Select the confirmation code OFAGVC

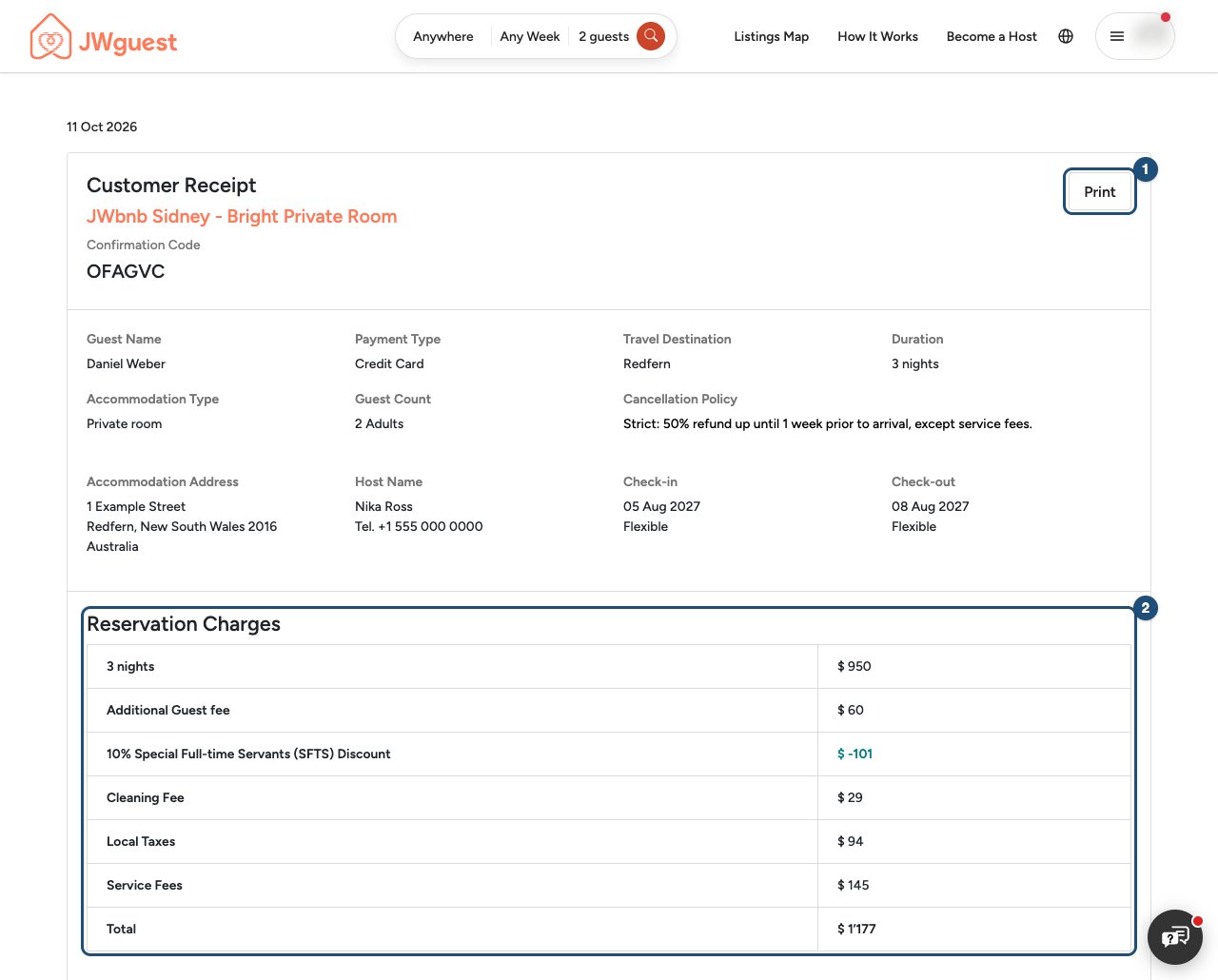[x=126, y=271]
